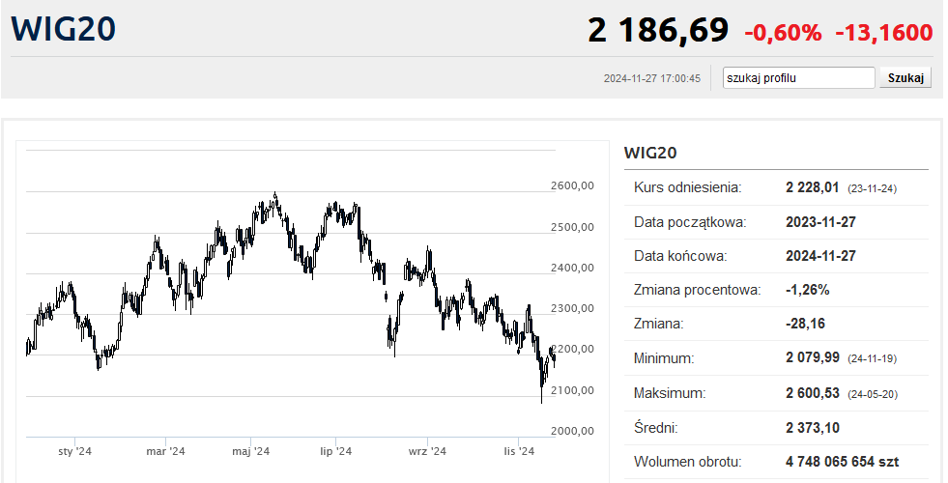This screenshot has height=483, width=948.
Task: Click the 2024-11-27 17:00:45 timestamp
Action: (652, 78)
